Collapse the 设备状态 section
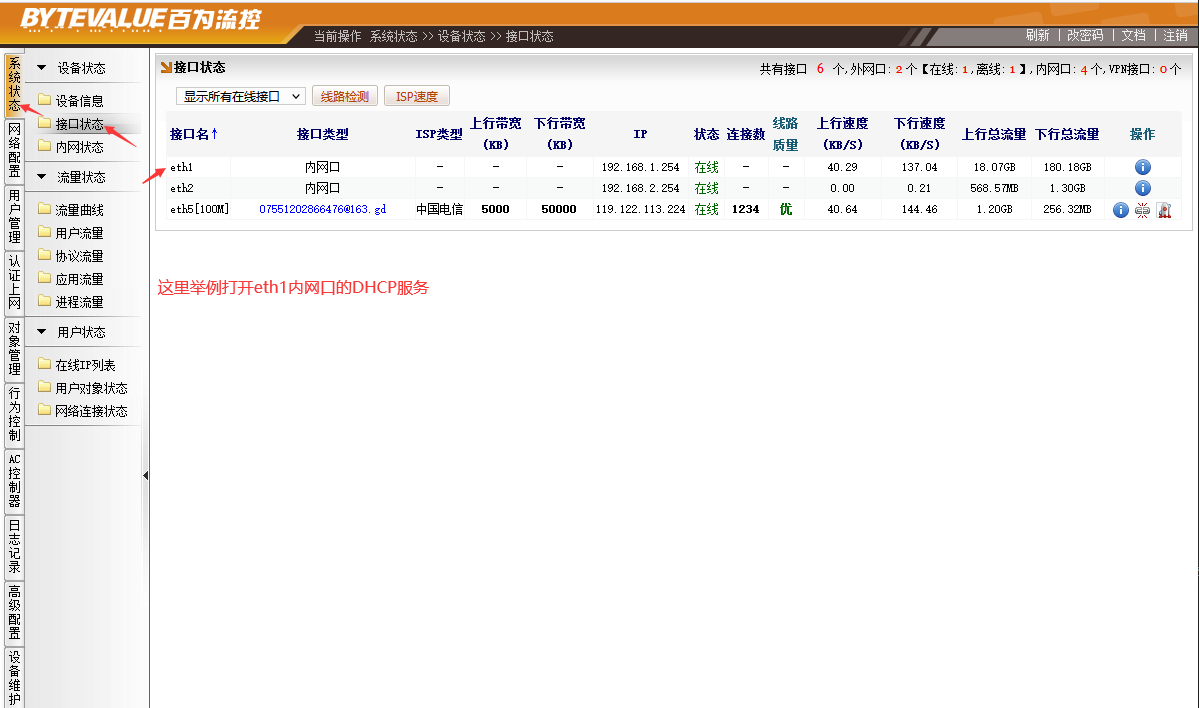Image resolution: width=1199 pixels, height=708 pixels. [x=41, y=69]
